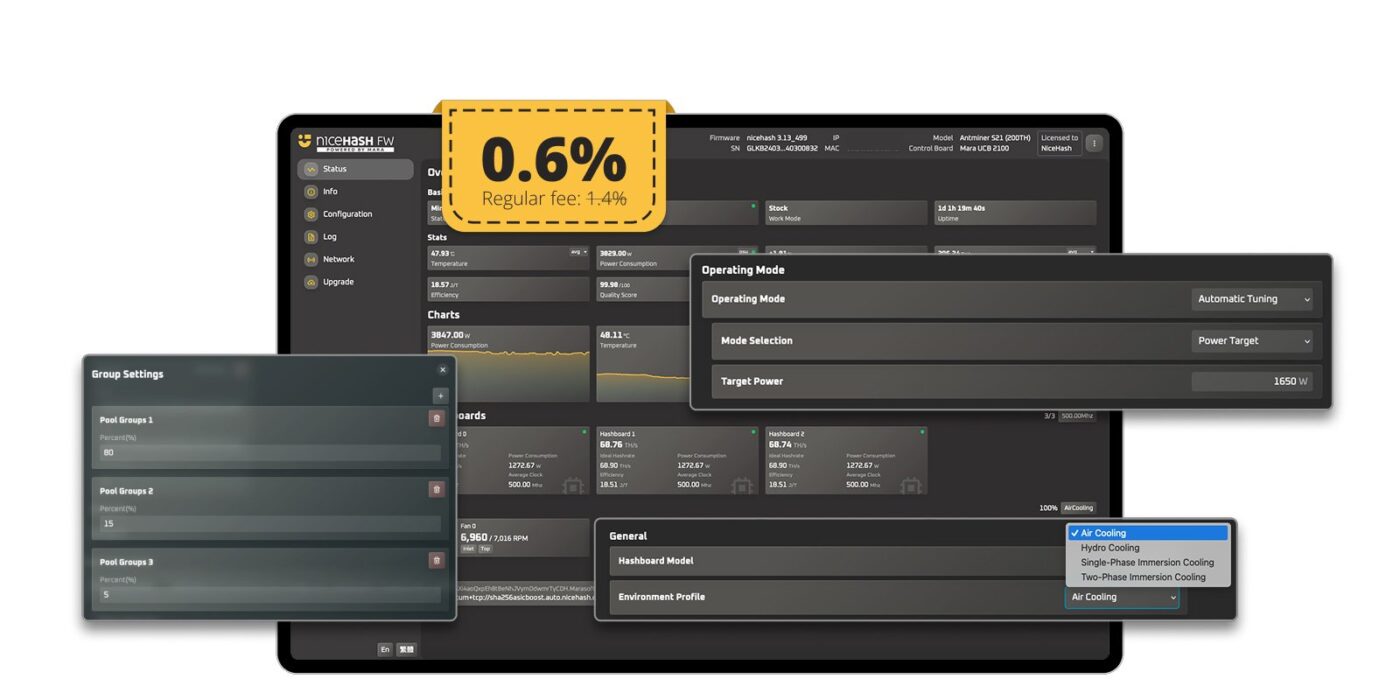Image resolution: width=1400 pixels, height=700 pixels.
Task: Click the chip icon on Hashboard 1
Action: point(741,485)
